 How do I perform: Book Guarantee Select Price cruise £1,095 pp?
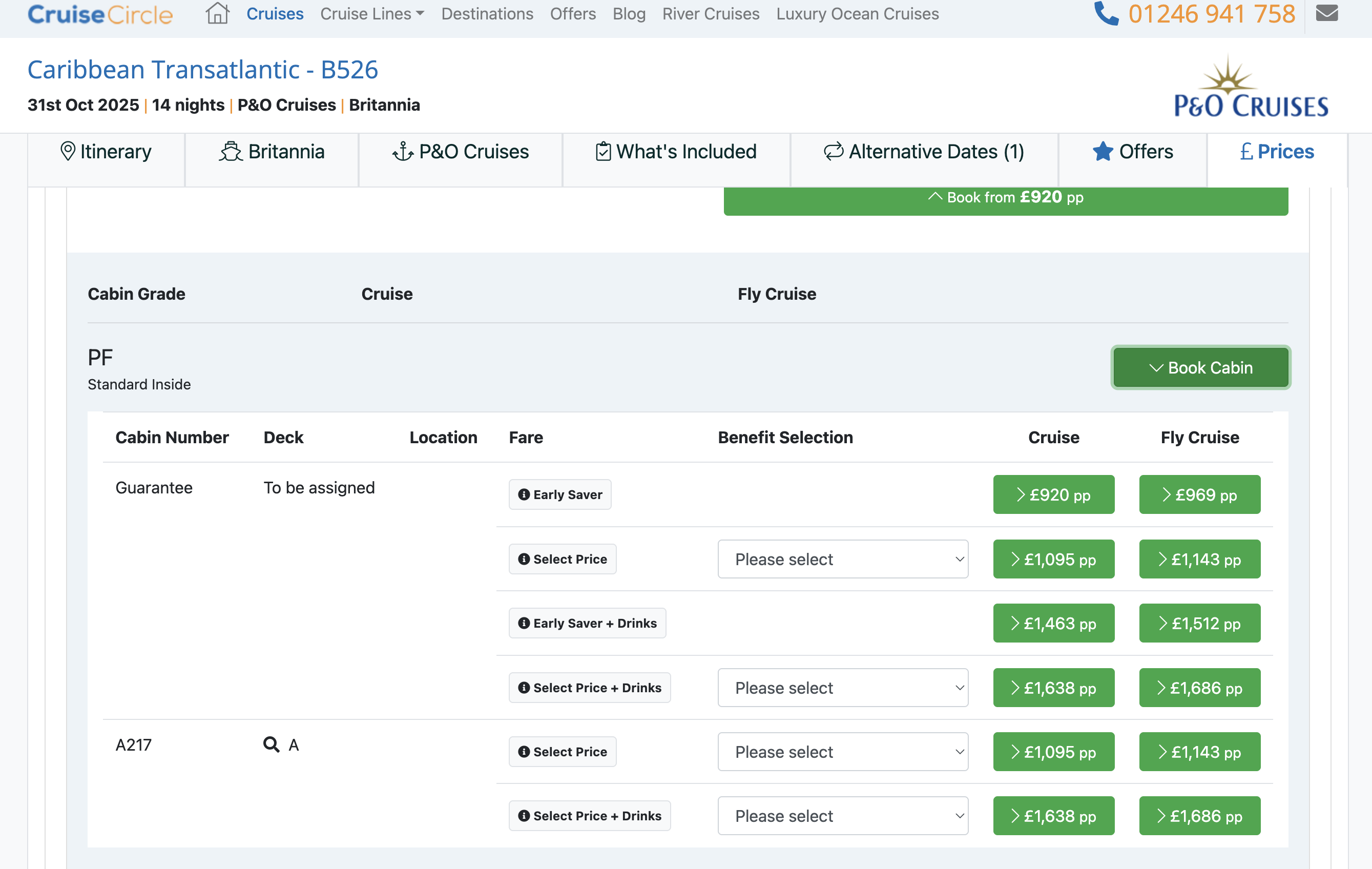(1053, 558)
